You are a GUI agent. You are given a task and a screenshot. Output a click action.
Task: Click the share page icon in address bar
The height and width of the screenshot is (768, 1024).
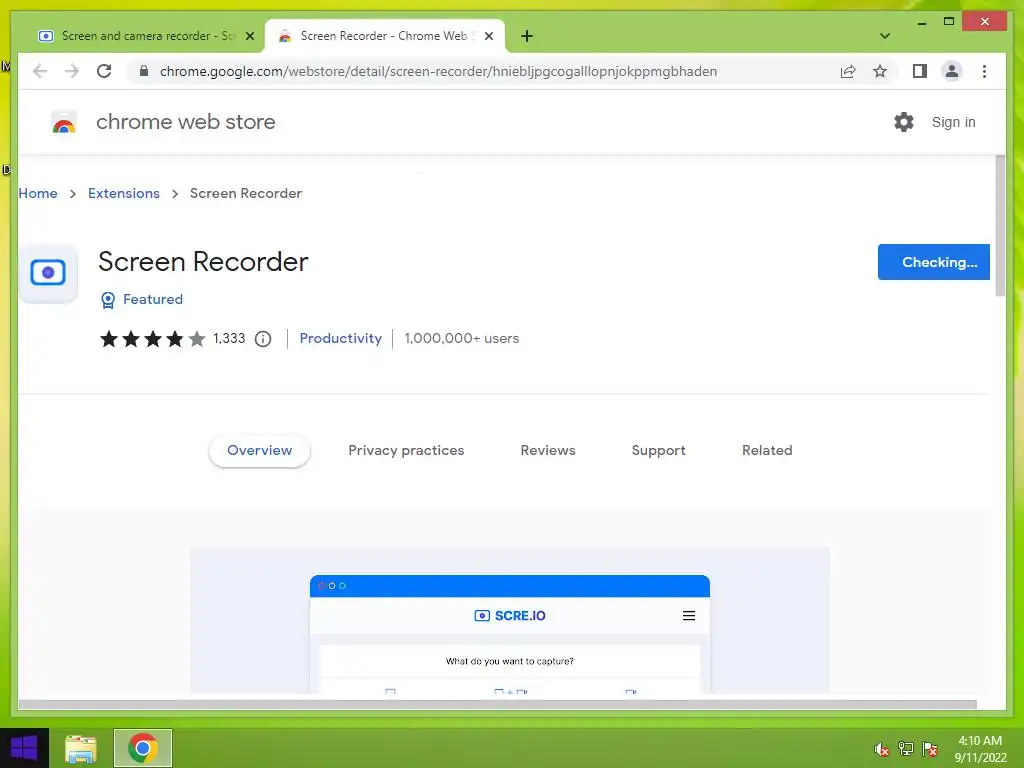pos(848,71)
